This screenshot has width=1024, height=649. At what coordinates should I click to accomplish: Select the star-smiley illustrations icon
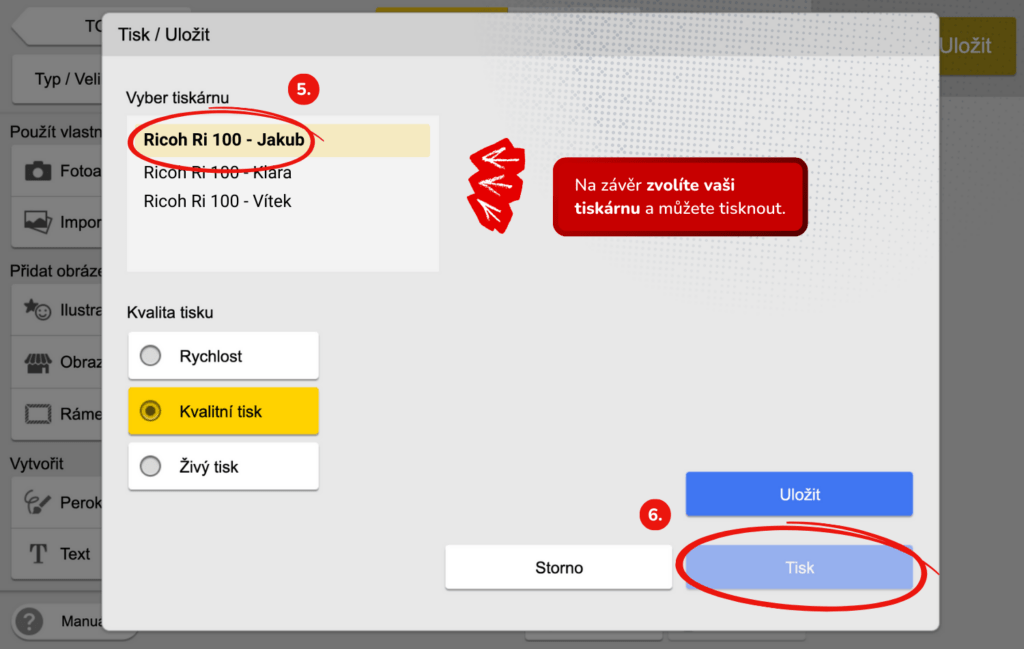[x=38, y=310]
